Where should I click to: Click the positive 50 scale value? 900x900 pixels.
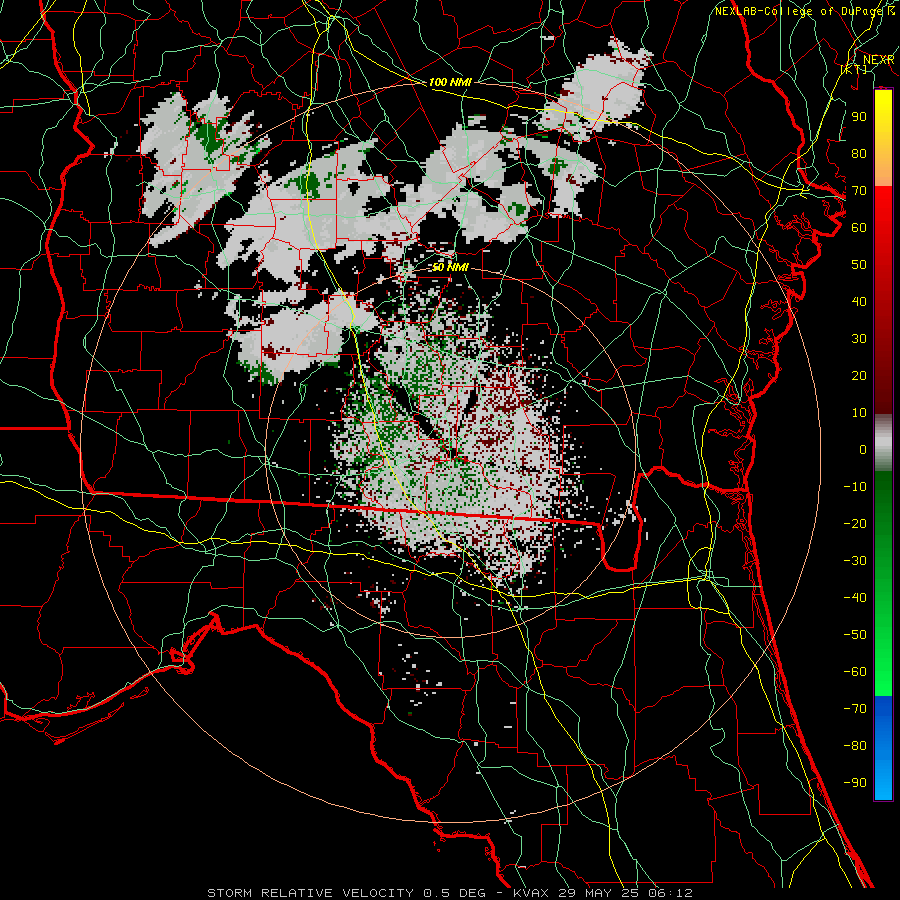pyautogui.click(x=859, y=265)
